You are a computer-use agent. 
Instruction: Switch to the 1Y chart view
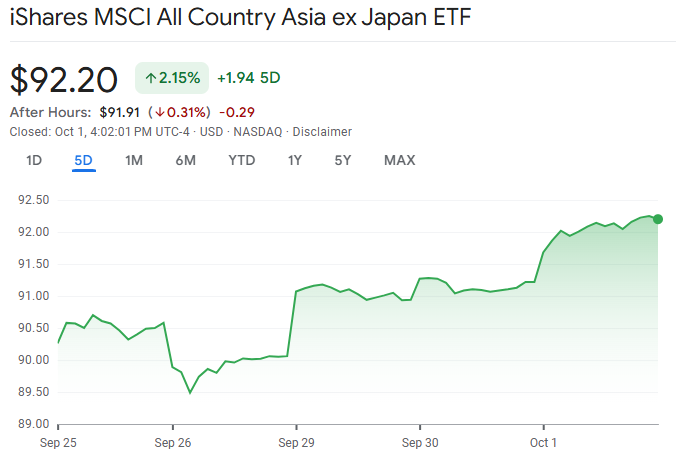295,160
